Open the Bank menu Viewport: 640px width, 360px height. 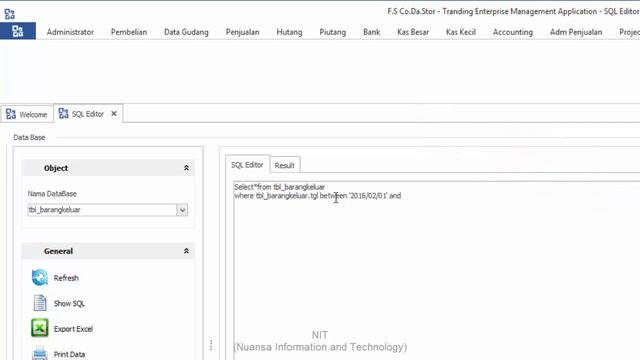click(371, 32)
